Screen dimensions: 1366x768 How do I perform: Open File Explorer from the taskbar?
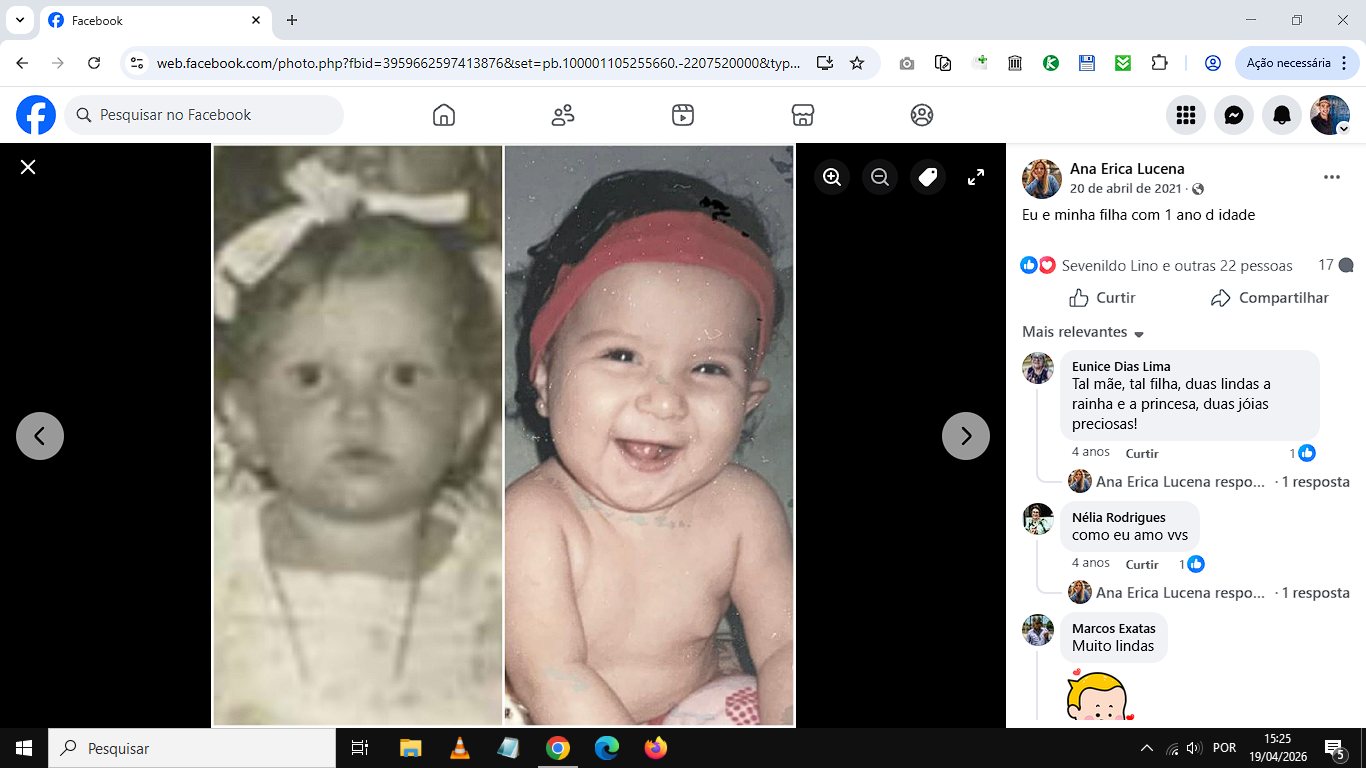(410, 748)
